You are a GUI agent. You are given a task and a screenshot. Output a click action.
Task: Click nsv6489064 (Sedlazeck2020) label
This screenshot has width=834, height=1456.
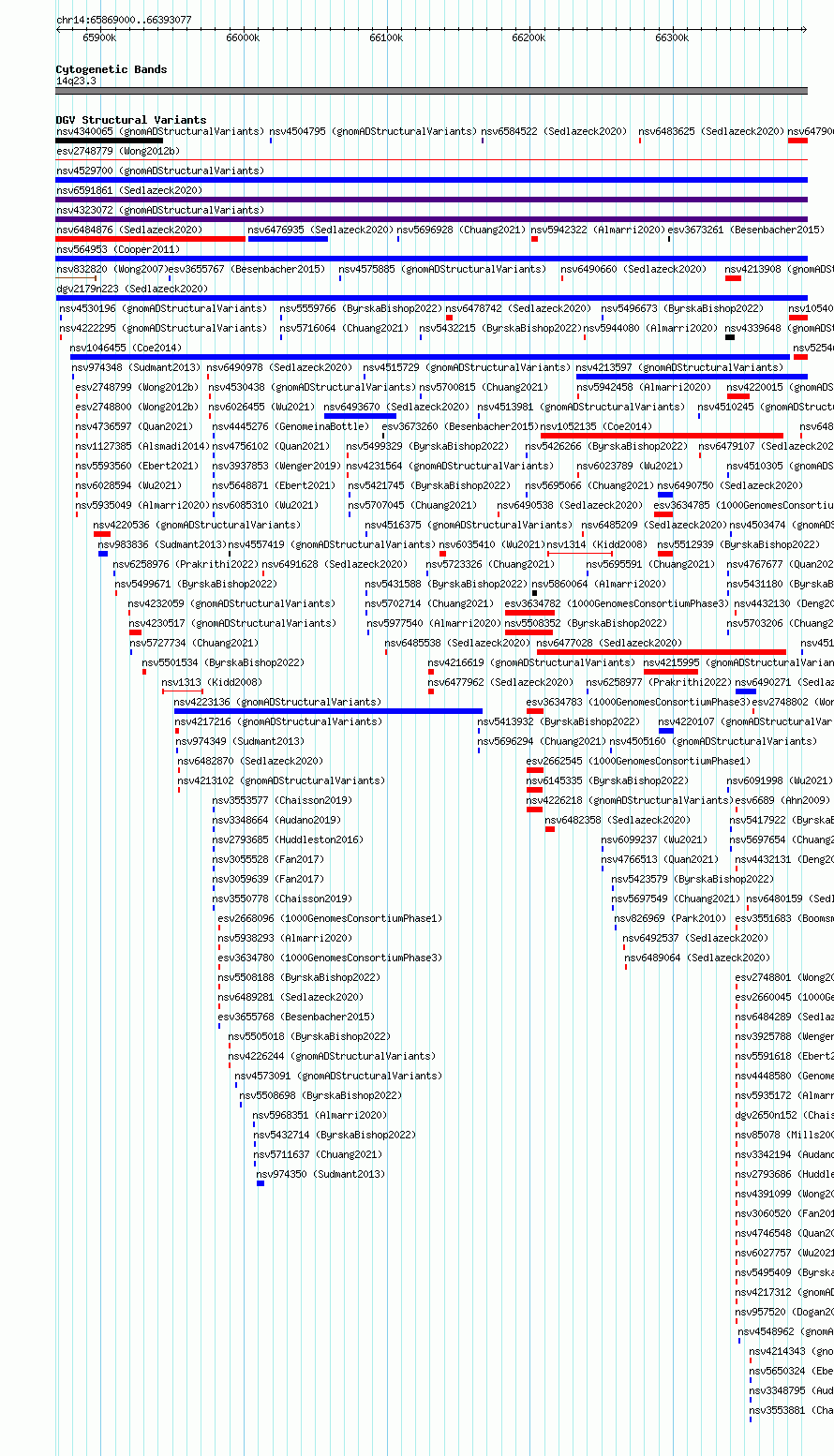coord(698,958)
